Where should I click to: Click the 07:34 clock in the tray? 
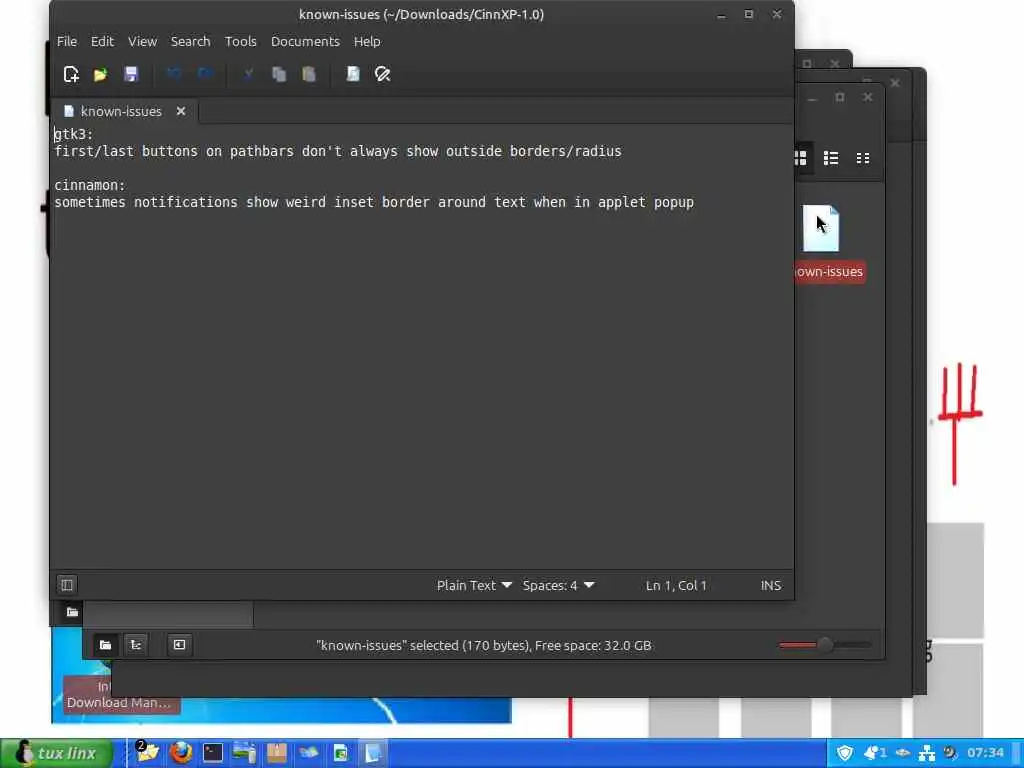coord(985,753)
